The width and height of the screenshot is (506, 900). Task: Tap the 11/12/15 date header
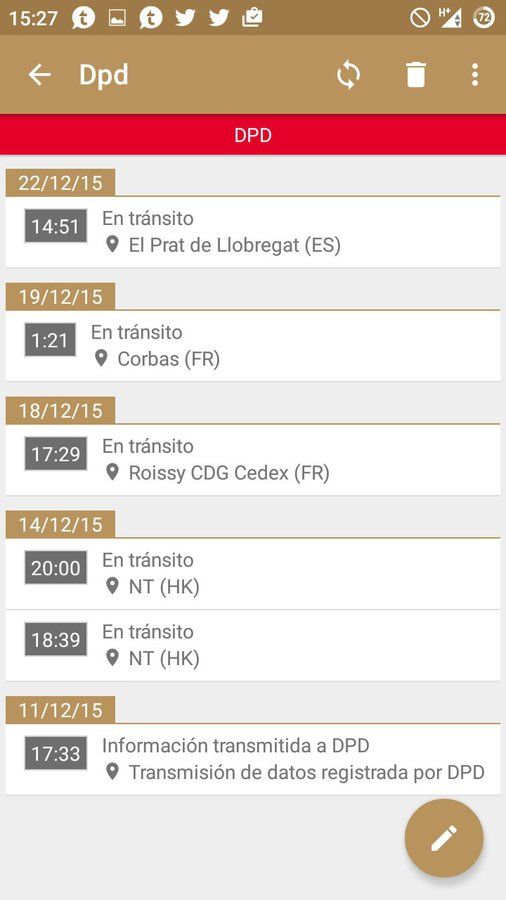click(x=60, y=710)
